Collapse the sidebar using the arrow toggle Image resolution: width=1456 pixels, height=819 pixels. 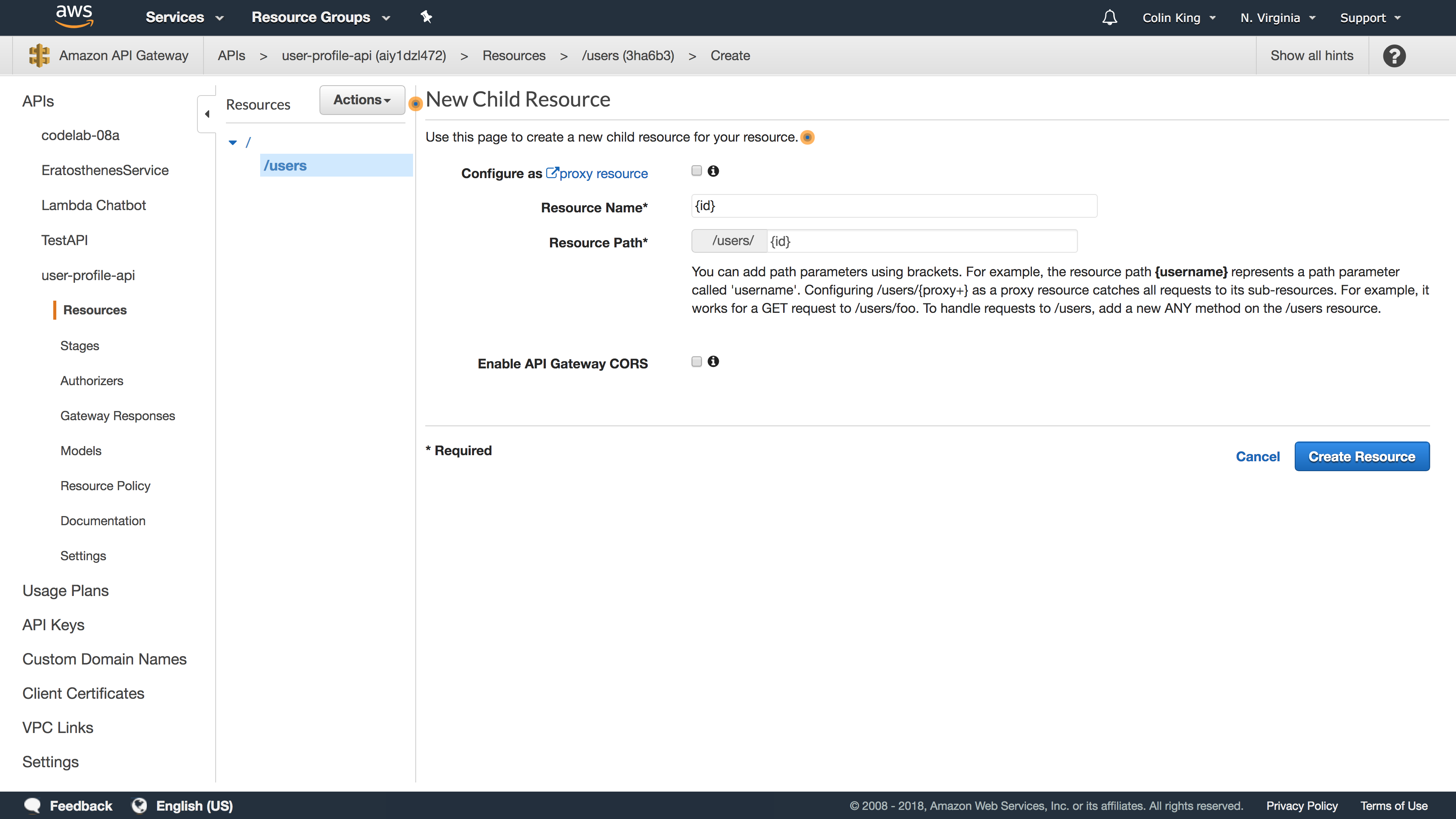tap(207, 114)
